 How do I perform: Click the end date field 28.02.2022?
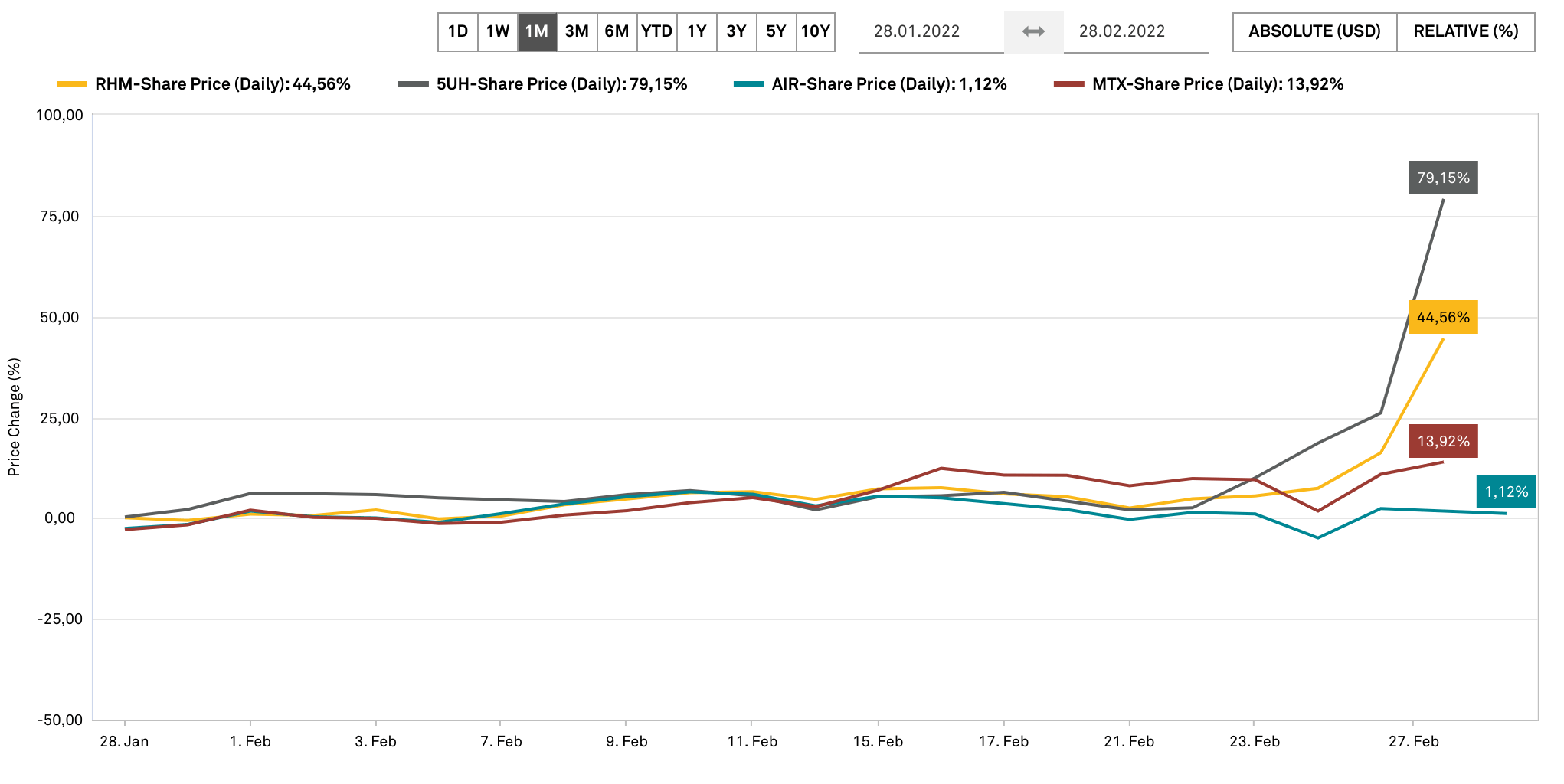pyautogui.click(x=1122, y=31)
